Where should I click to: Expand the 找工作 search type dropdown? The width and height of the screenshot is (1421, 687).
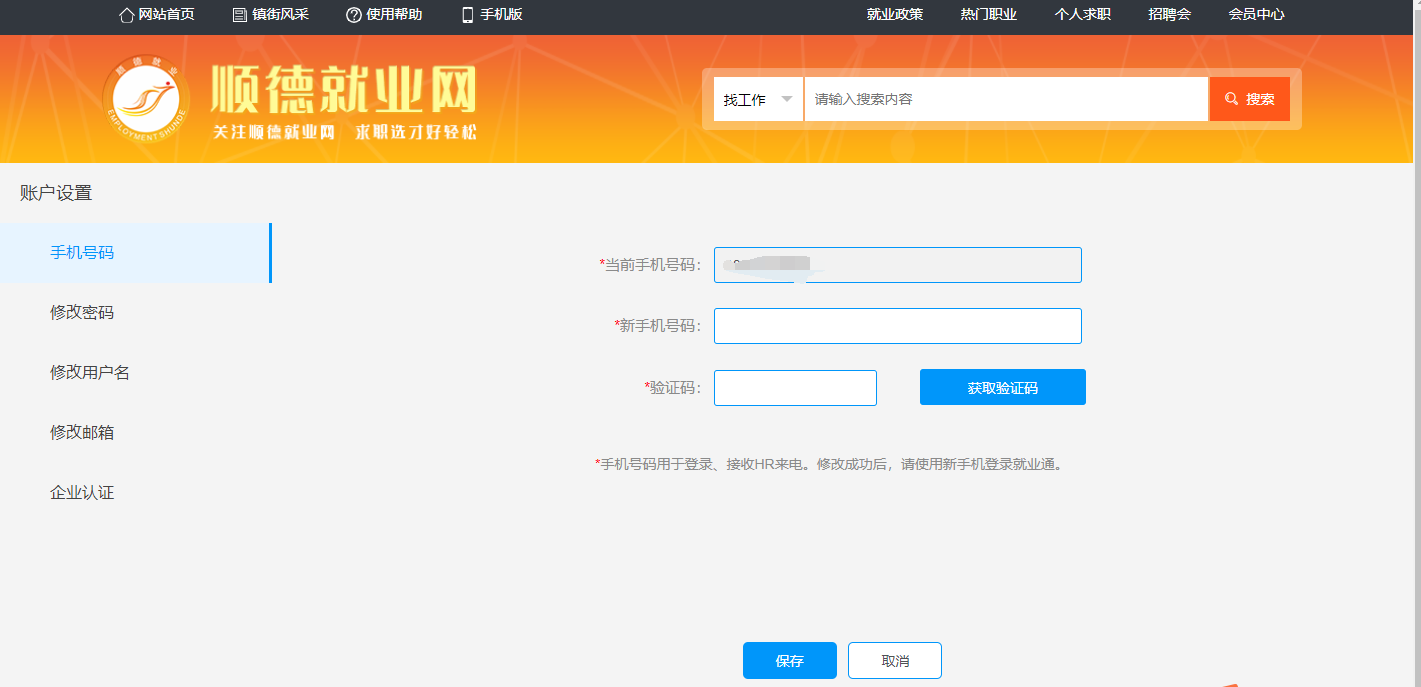758,99
